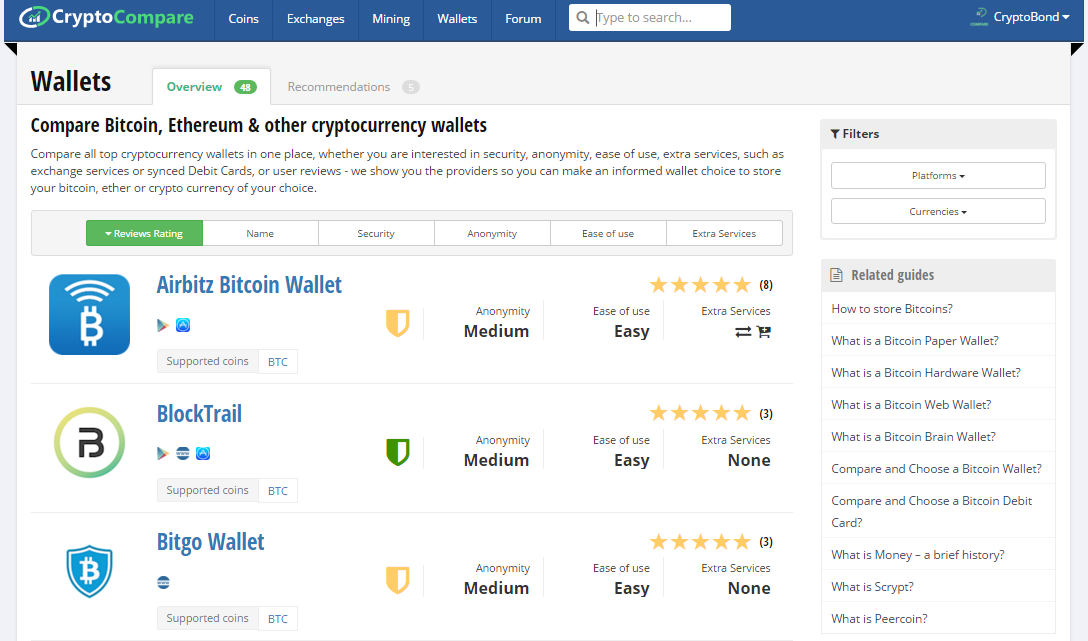This screenshot has width=1088, height=641.
Task: Expand the Currencies filter dropdown
Action: point(938,212)
